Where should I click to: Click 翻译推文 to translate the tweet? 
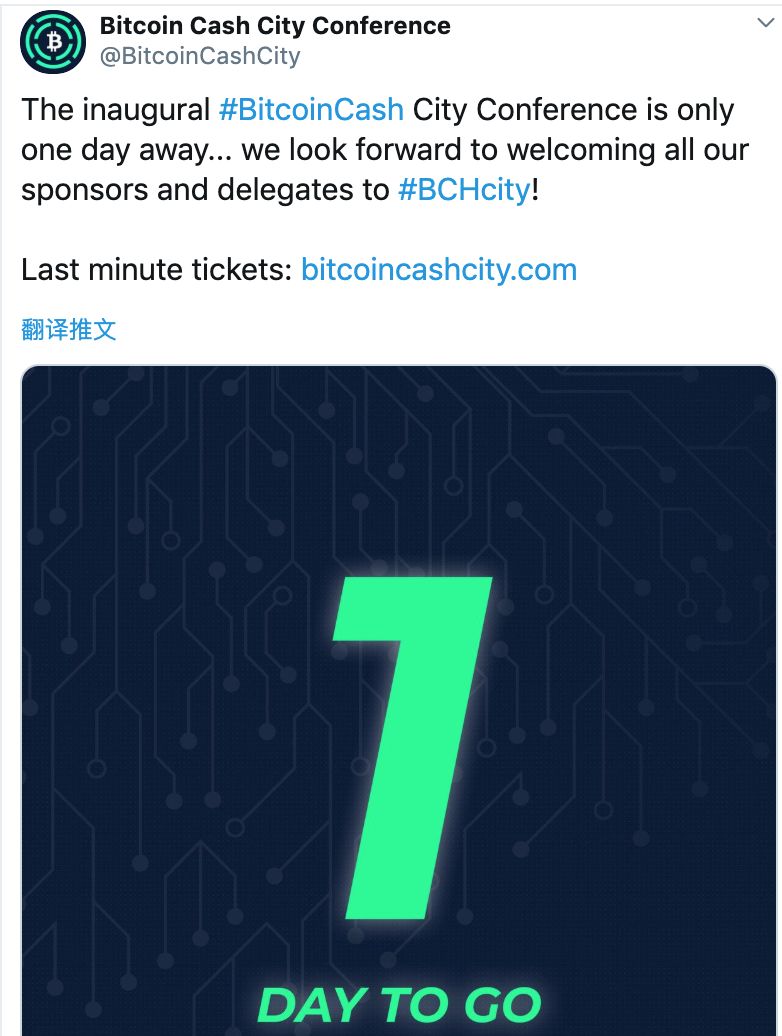(69, 329)
